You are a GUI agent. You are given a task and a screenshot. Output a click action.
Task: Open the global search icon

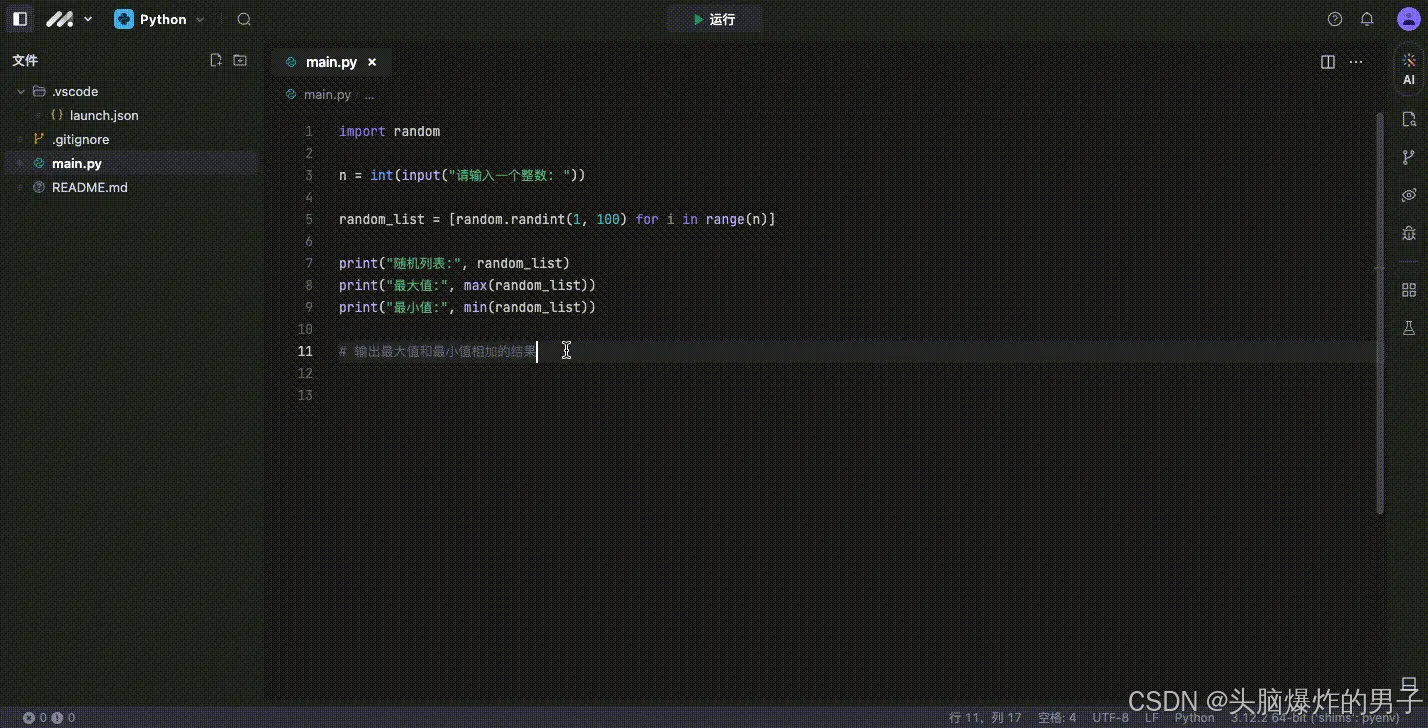click(x=244, y=19)
